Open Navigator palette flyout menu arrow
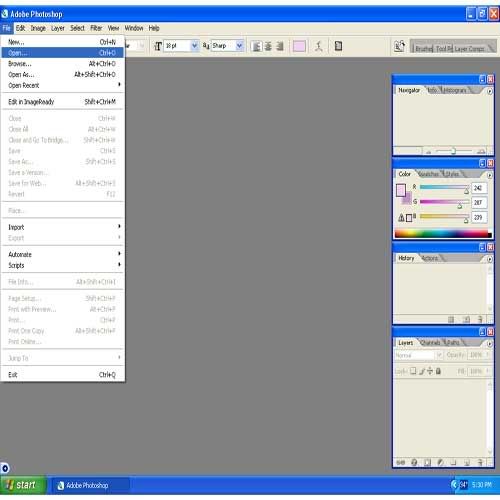 click(490, 91)
